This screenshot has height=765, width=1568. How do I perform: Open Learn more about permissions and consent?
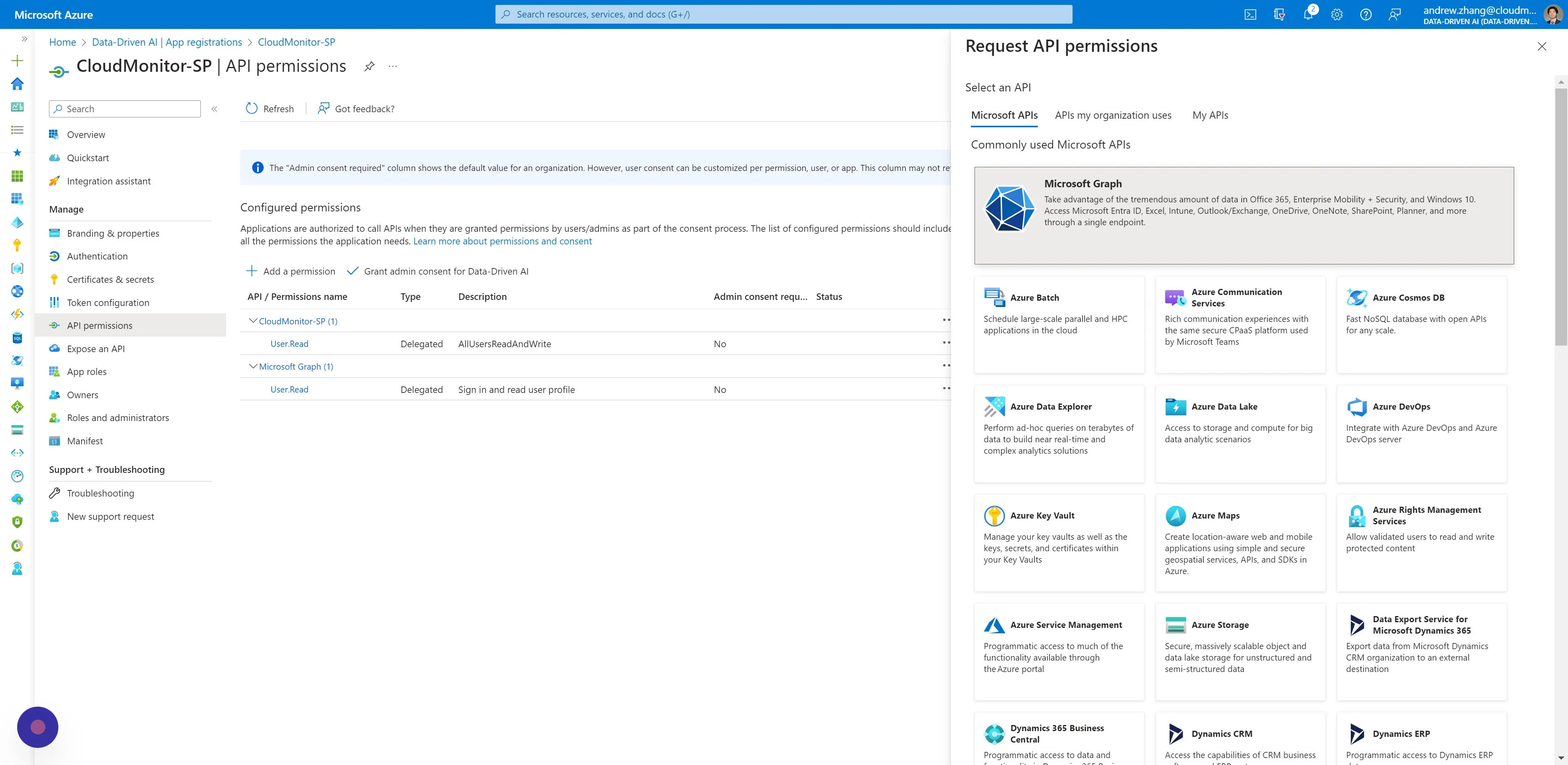(x=502, y=242)
